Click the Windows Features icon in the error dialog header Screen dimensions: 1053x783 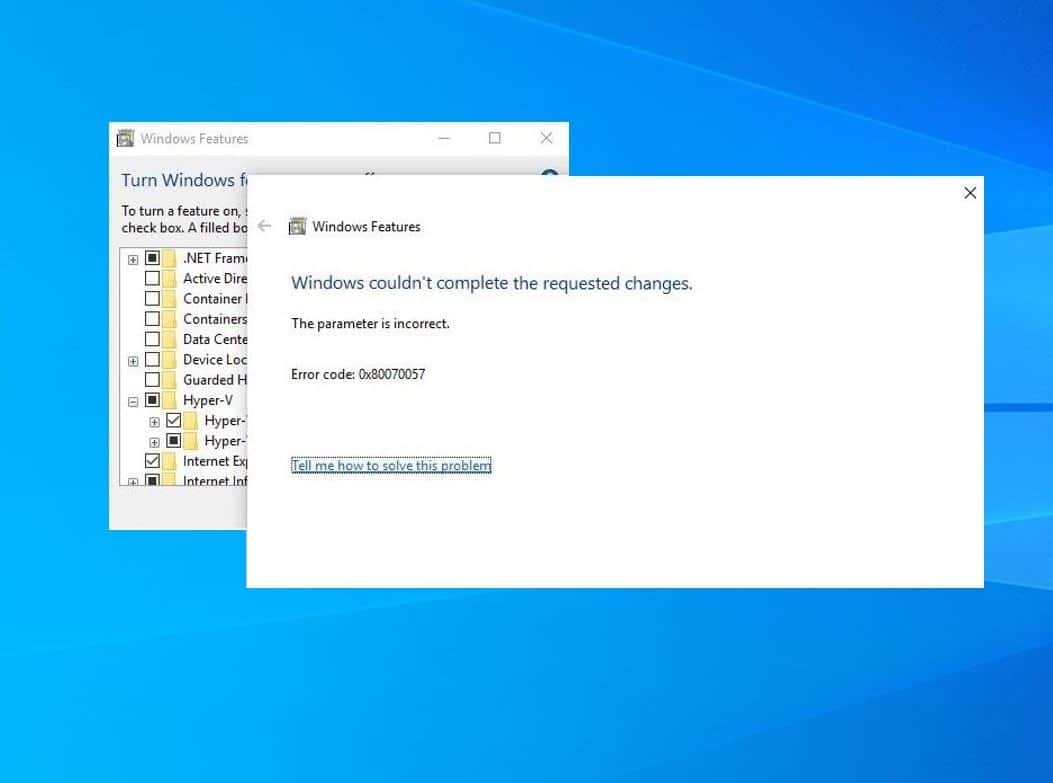(x=297, y=226)
